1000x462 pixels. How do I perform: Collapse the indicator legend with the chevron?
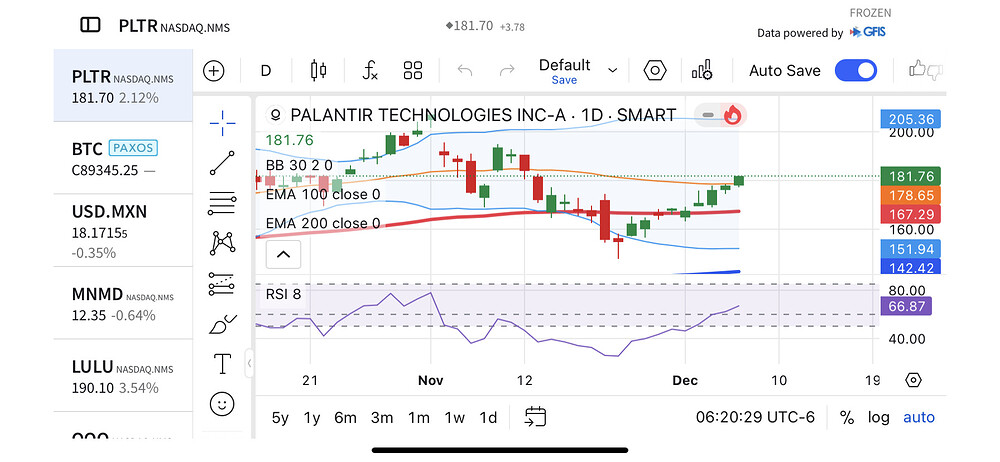(x=283, y=255)
